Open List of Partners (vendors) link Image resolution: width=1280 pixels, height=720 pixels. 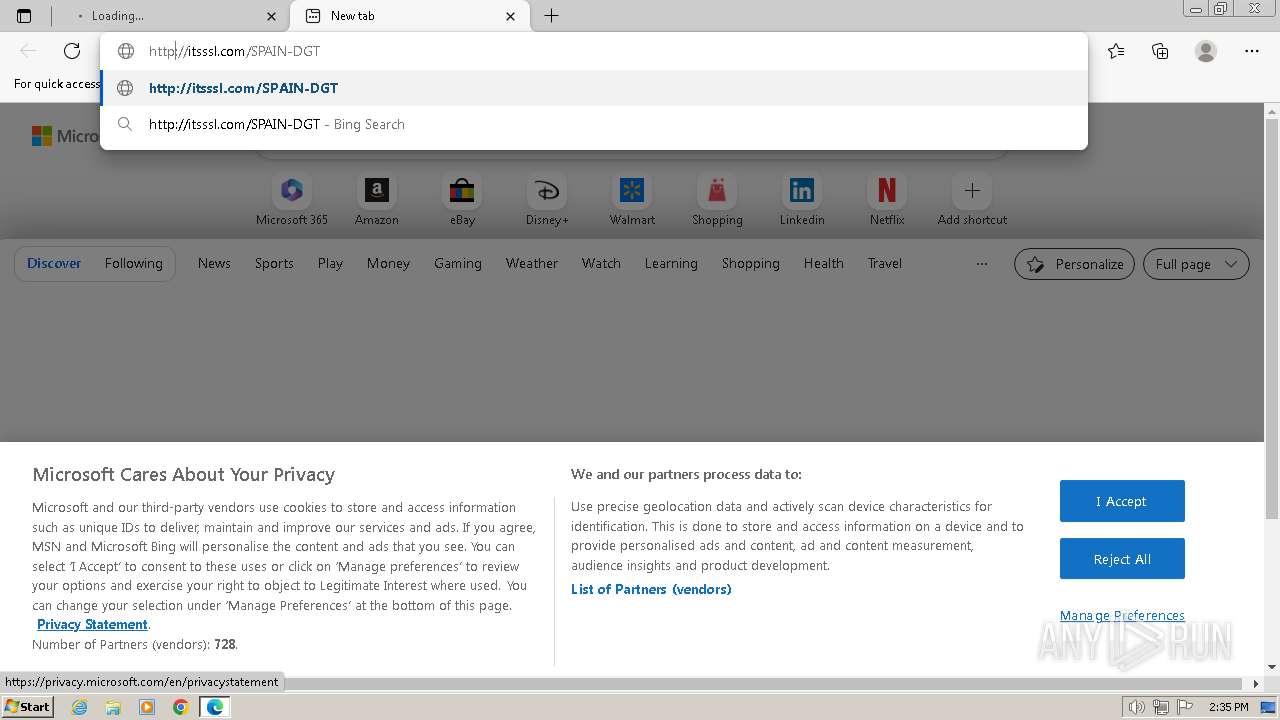point(651,589)
